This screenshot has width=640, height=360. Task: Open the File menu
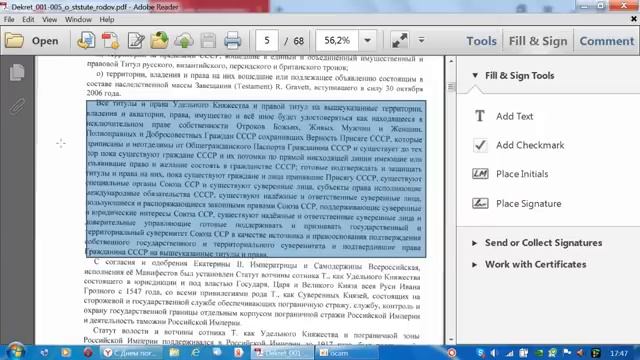[9, 20]
